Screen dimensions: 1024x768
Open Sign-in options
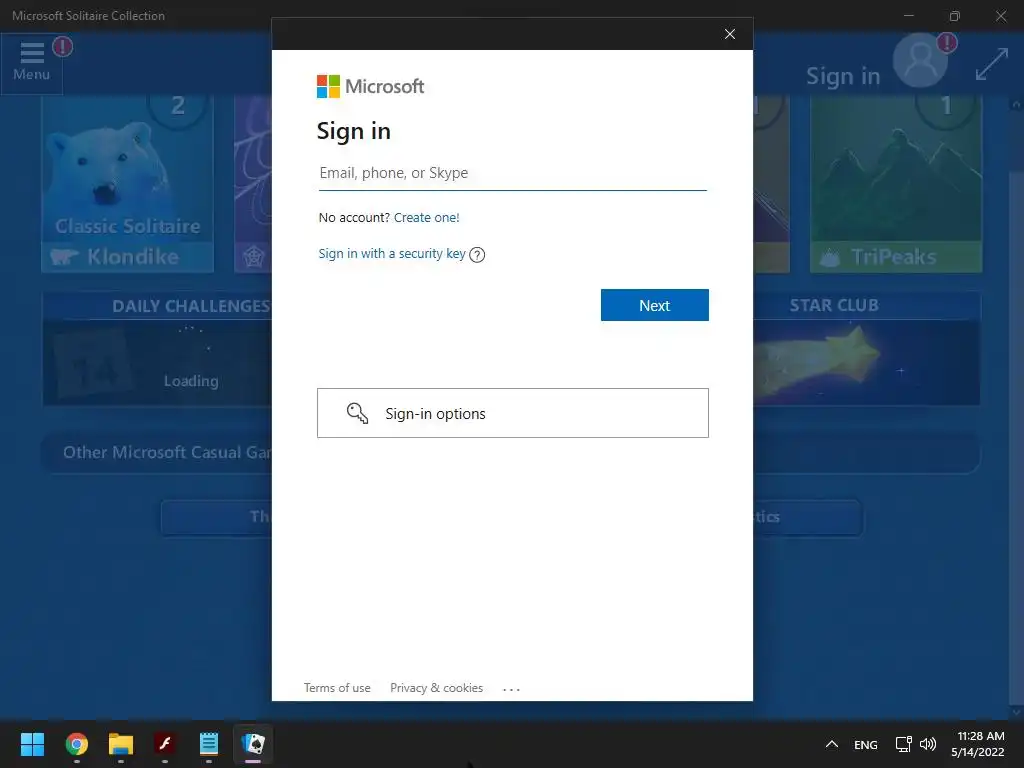(513, 413)
